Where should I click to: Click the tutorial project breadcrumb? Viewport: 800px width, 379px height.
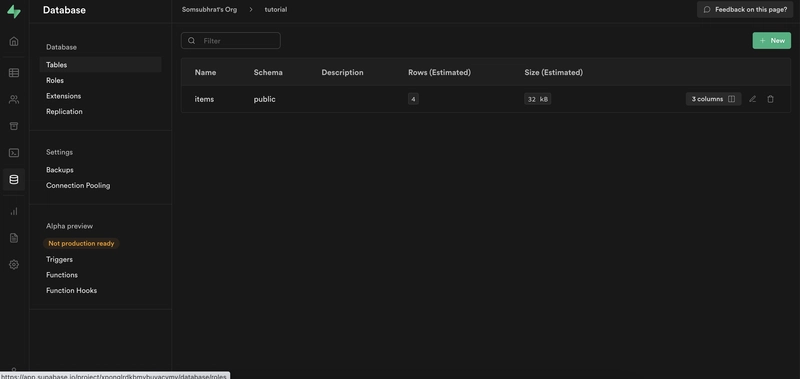(276, 10)
